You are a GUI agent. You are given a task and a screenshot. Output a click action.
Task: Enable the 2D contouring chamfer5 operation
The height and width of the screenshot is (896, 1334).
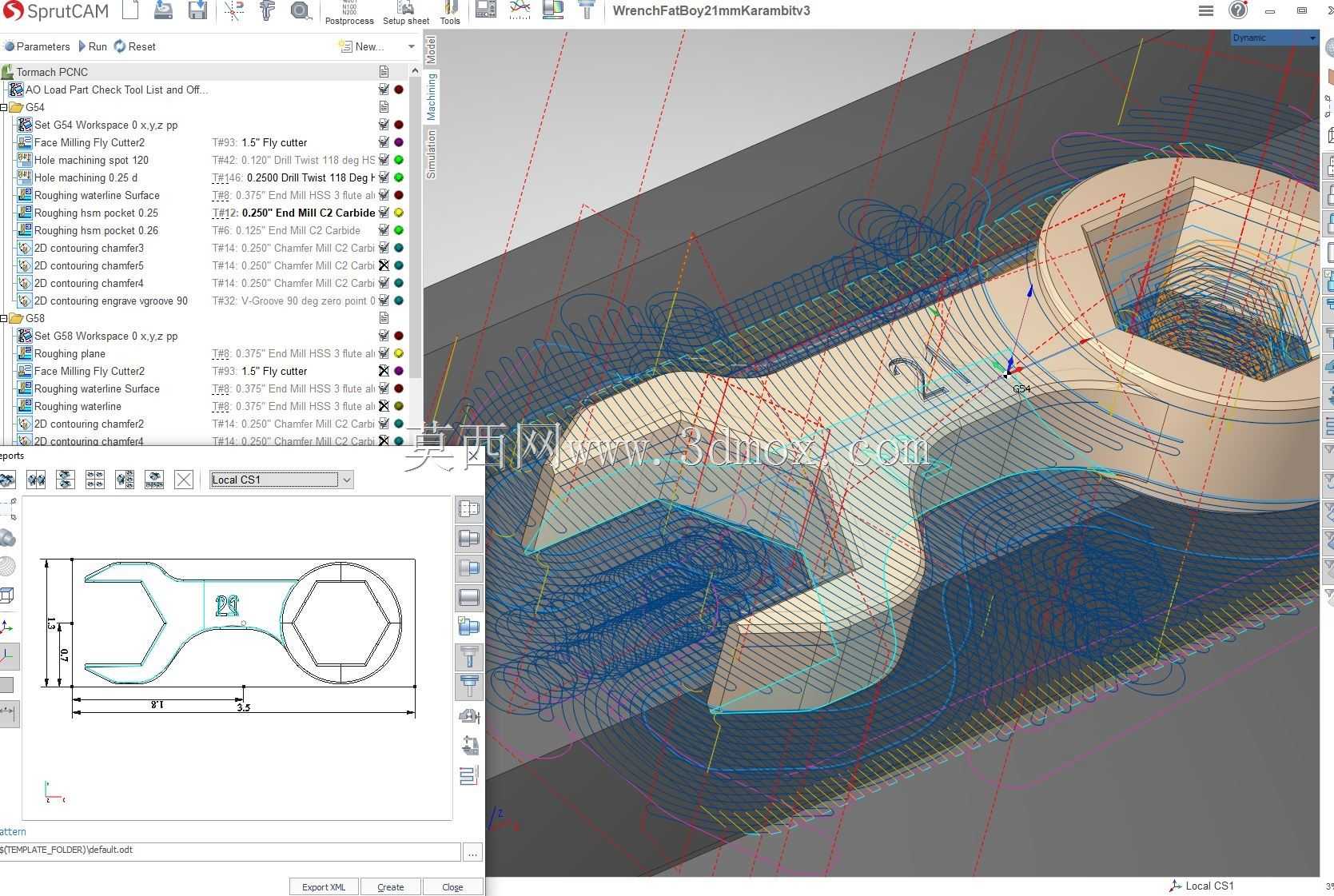point(384,265)
